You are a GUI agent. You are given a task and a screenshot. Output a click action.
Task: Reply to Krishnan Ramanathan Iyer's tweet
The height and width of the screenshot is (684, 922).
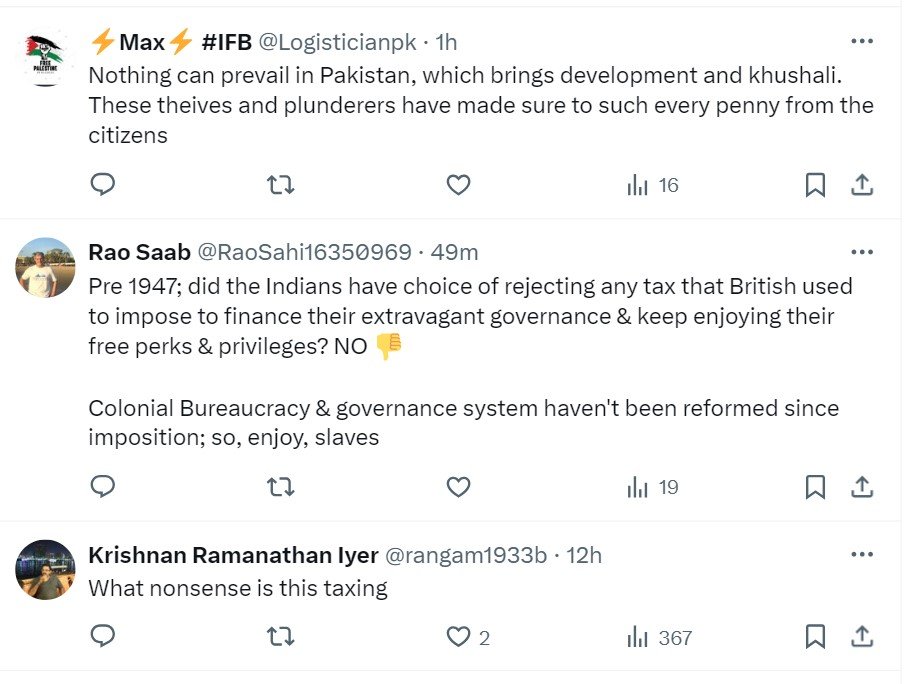pyautogui.click(x=103, y=637)
